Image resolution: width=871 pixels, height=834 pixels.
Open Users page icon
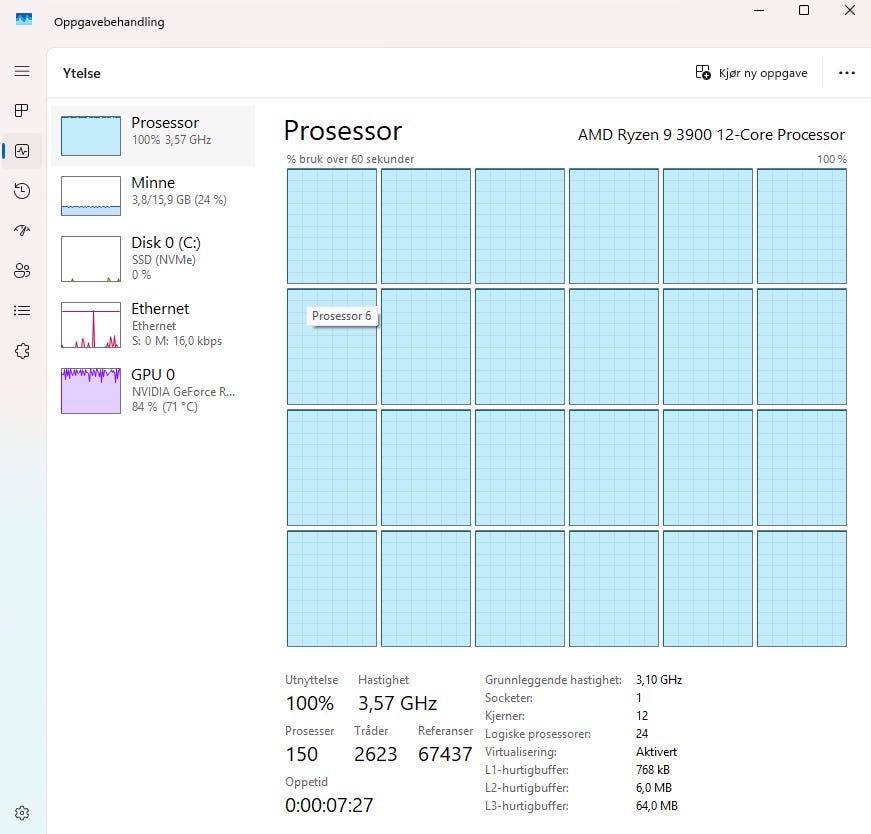click(x=22, y=270)
